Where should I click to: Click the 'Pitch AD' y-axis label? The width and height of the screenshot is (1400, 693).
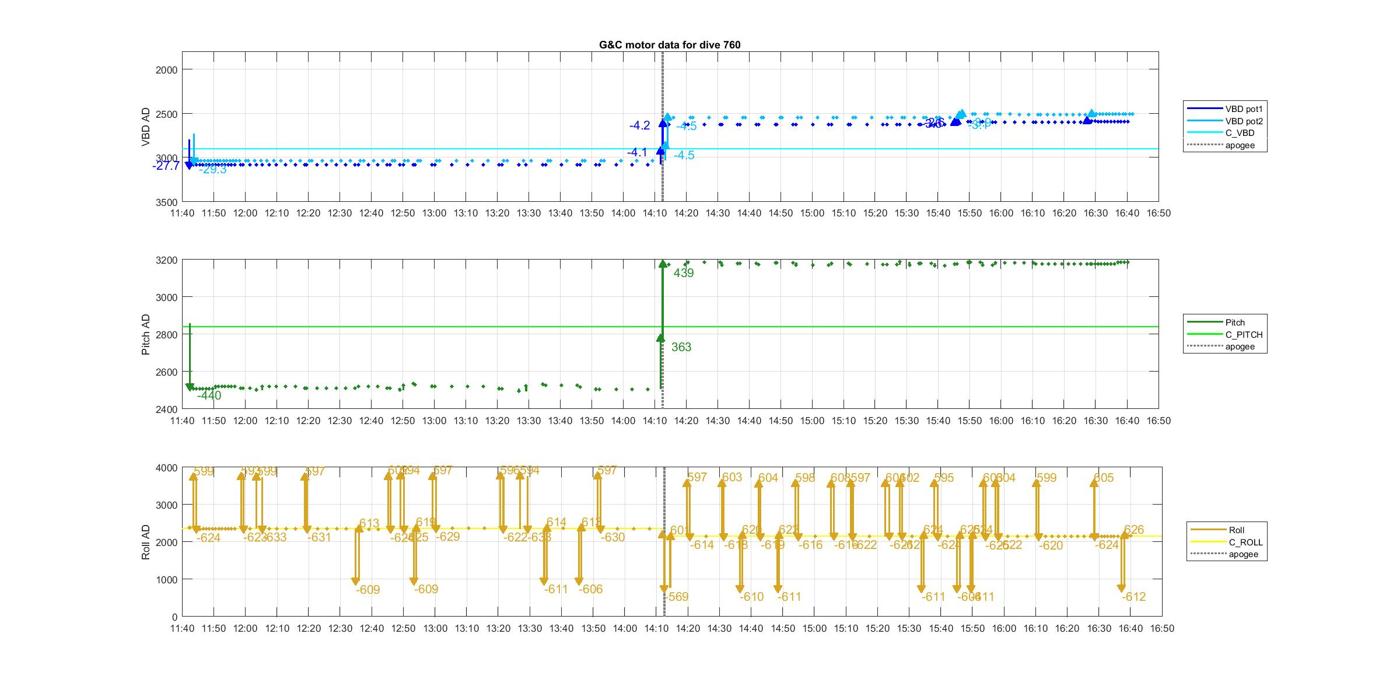tap(146, 335)
